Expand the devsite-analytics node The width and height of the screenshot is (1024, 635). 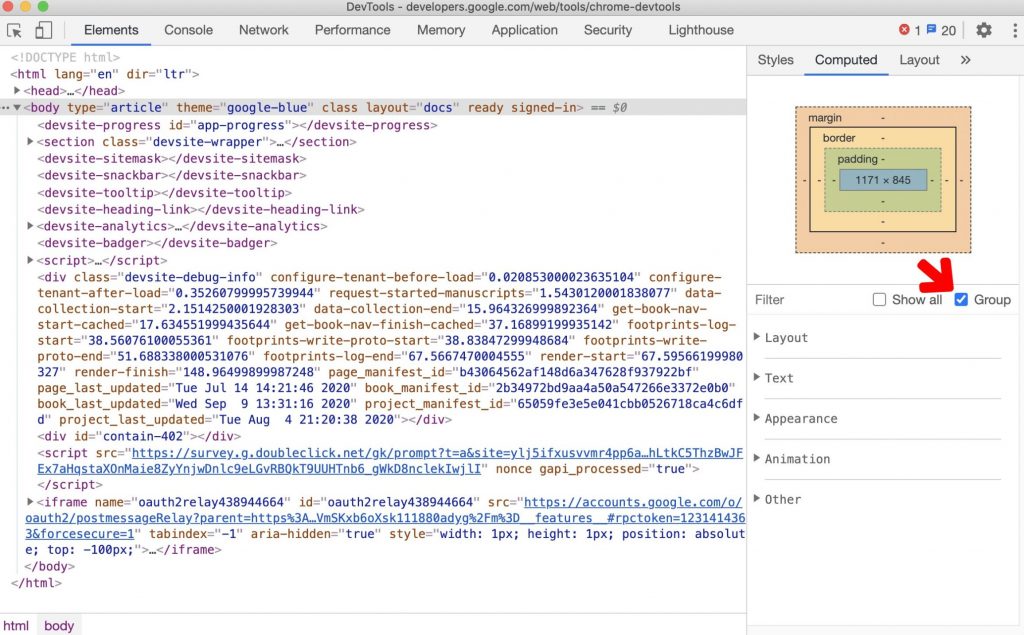click(x=30, y=226)
